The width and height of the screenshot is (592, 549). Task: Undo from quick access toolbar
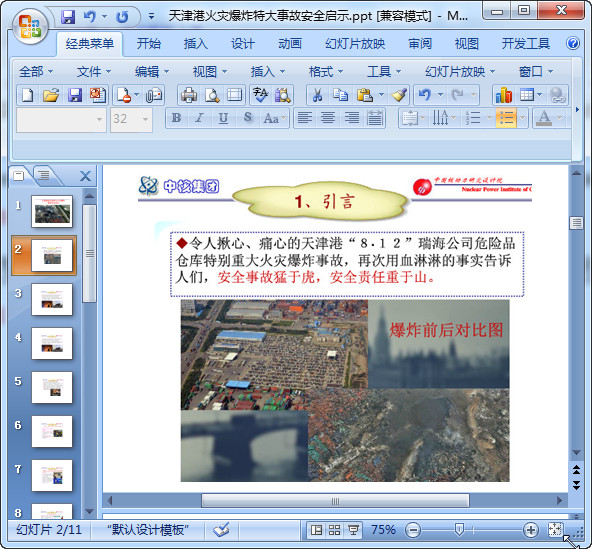(x=90, y=17)
